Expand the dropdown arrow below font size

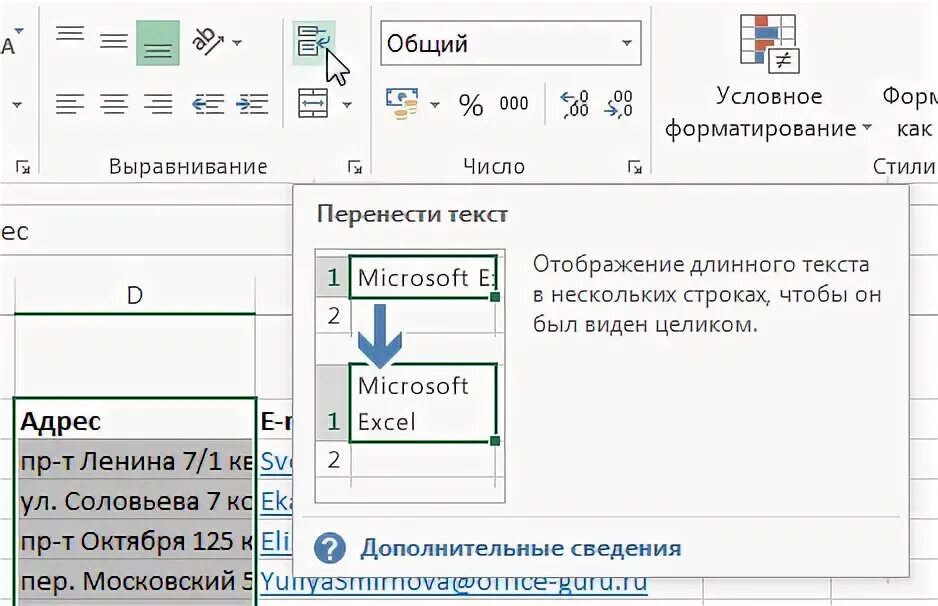point(17,105)
